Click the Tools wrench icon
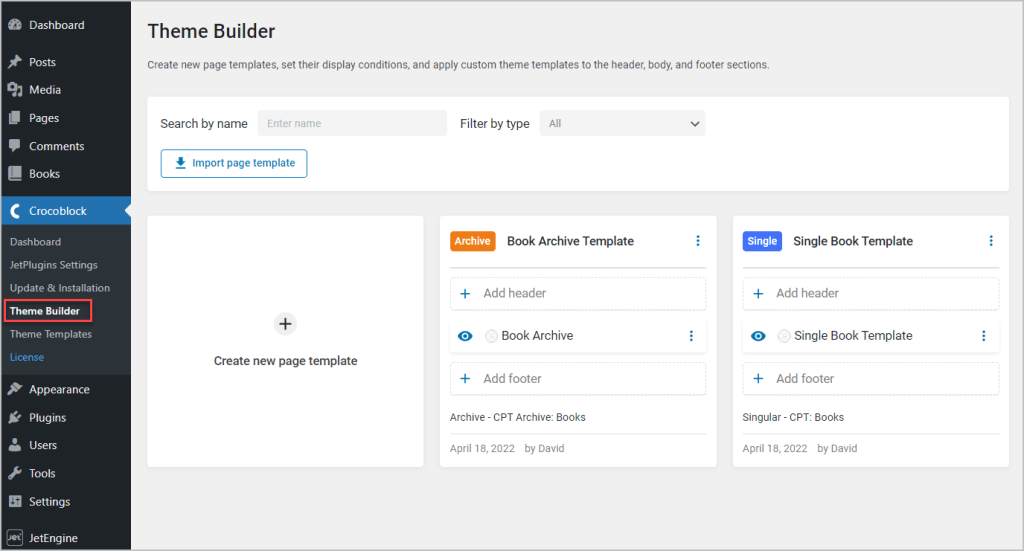 coord(14,473)
